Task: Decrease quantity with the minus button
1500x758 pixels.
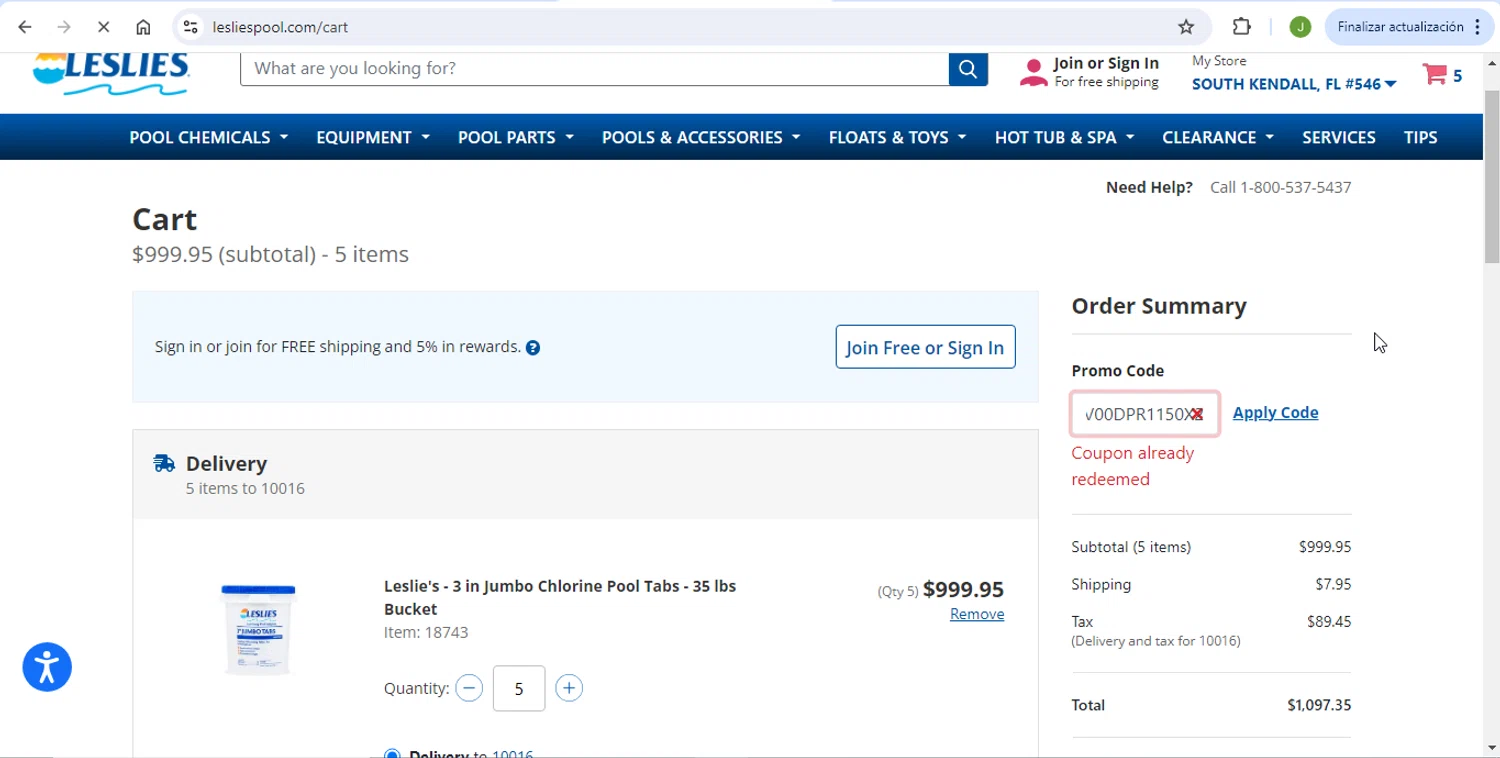Action: (469, 688)
